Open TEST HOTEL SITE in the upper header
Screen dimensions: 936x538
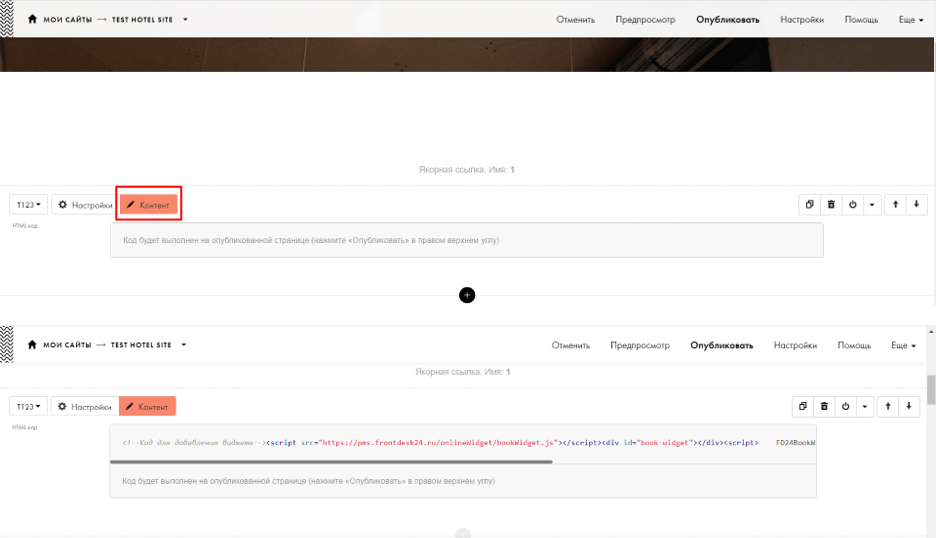[x=142, y=20]
